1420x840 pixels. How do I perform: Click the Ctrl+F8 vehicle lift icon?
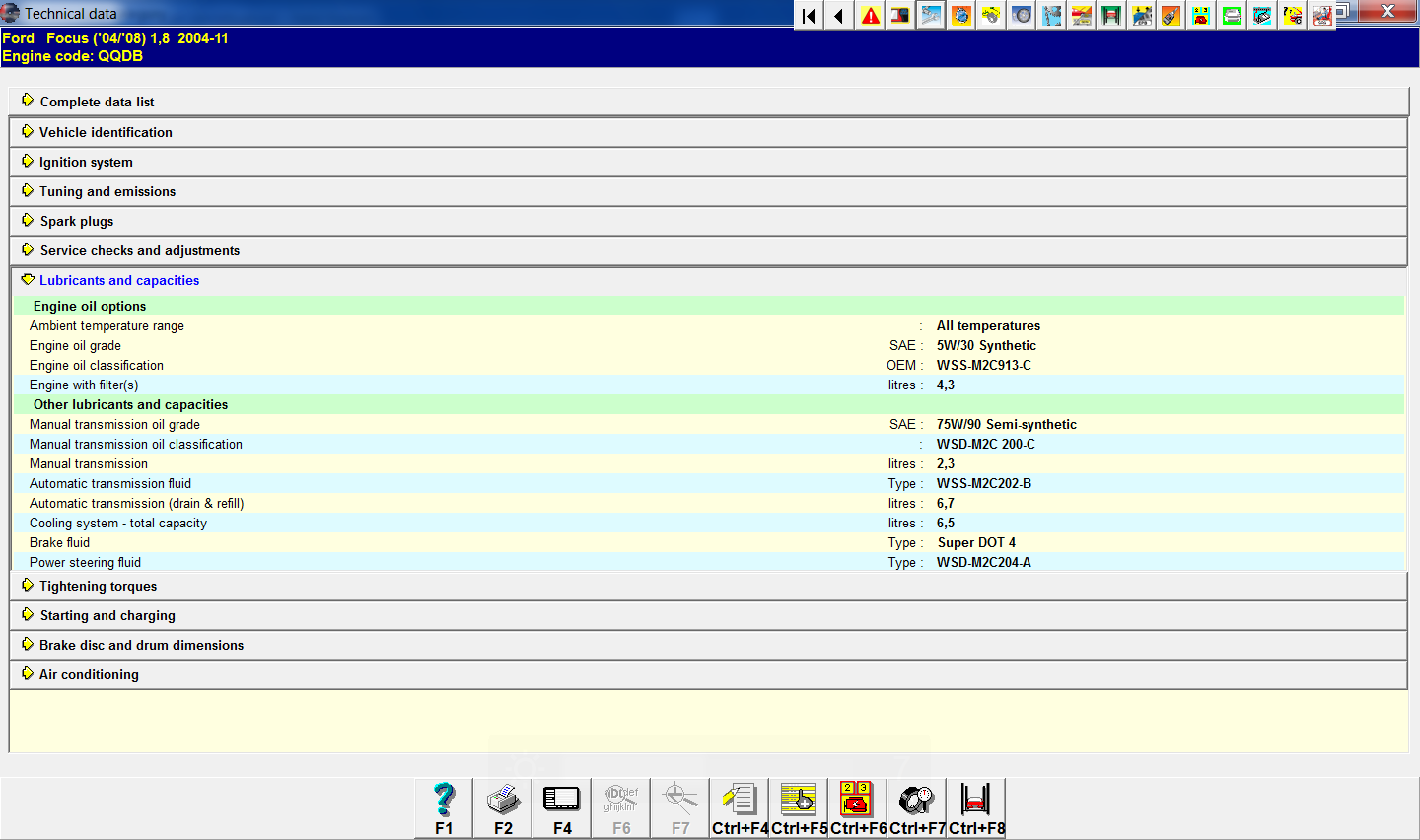[975, 807]
